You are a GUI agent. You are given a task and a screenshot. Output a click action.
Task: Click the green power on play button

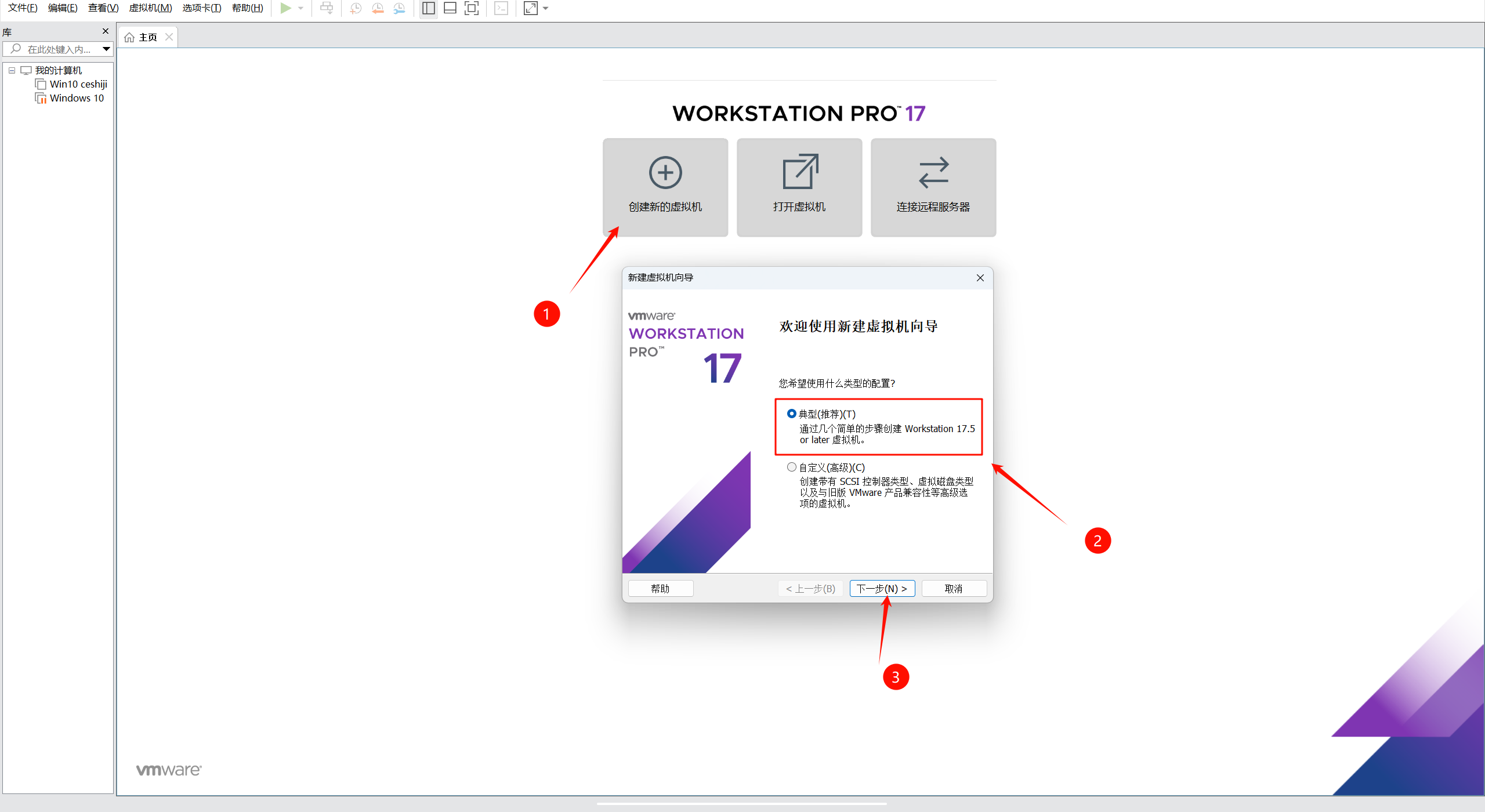click(285, 8)
